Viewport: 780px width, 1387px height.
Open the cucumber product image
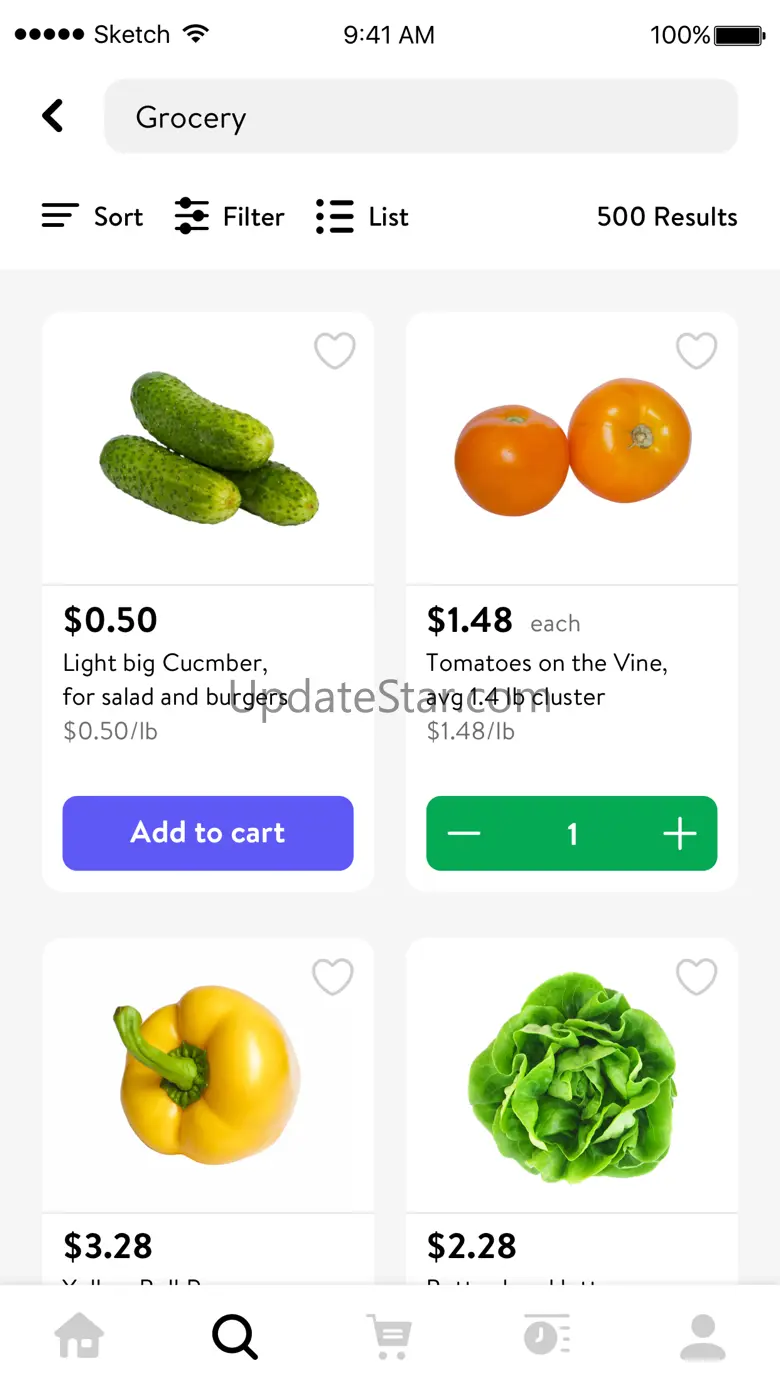coord(208,450)
